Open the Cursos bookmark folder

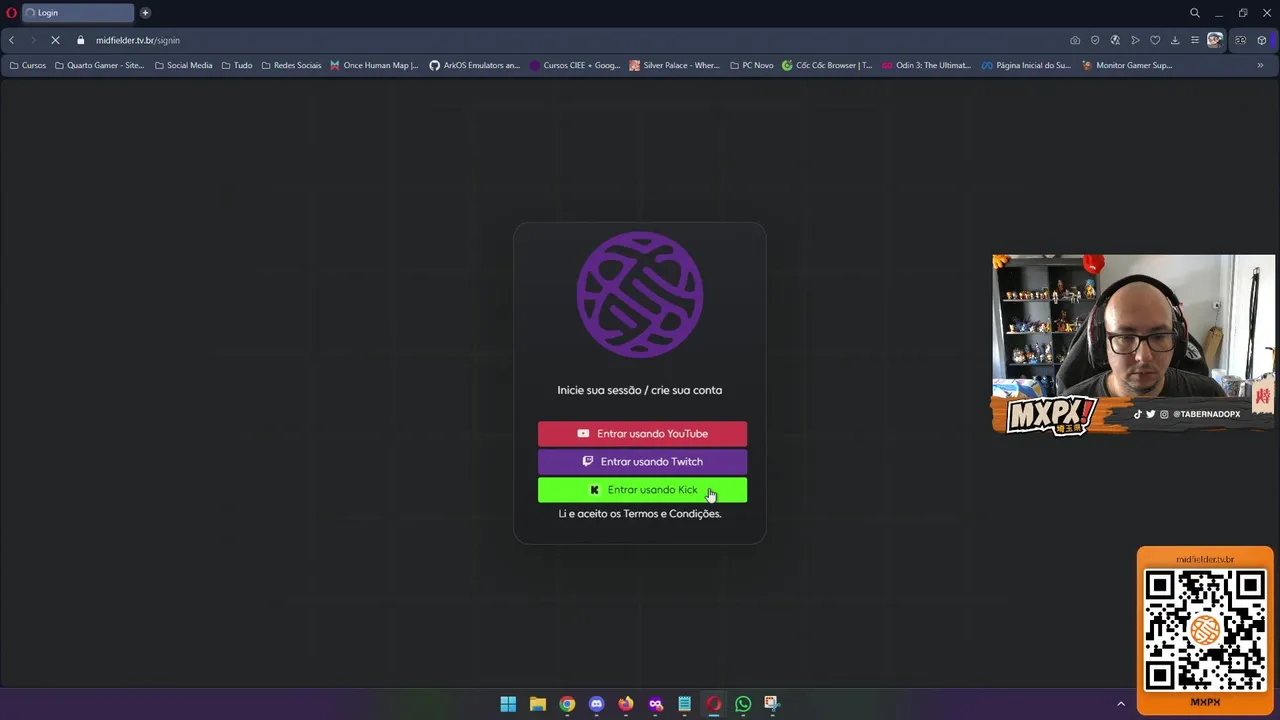tap(28, 65)
